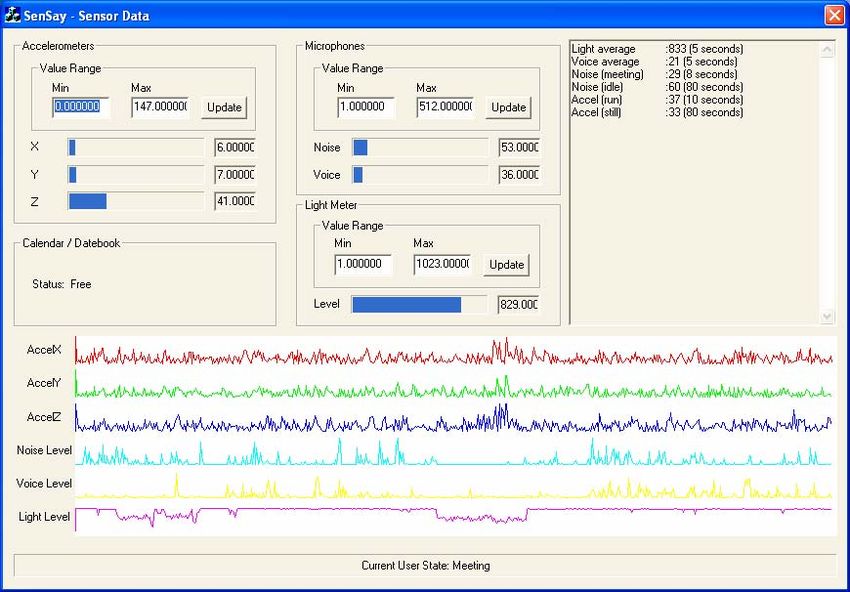Screen dimensions: 850x592
Task: Click the 'Voice average' log line
Action: 654,61
